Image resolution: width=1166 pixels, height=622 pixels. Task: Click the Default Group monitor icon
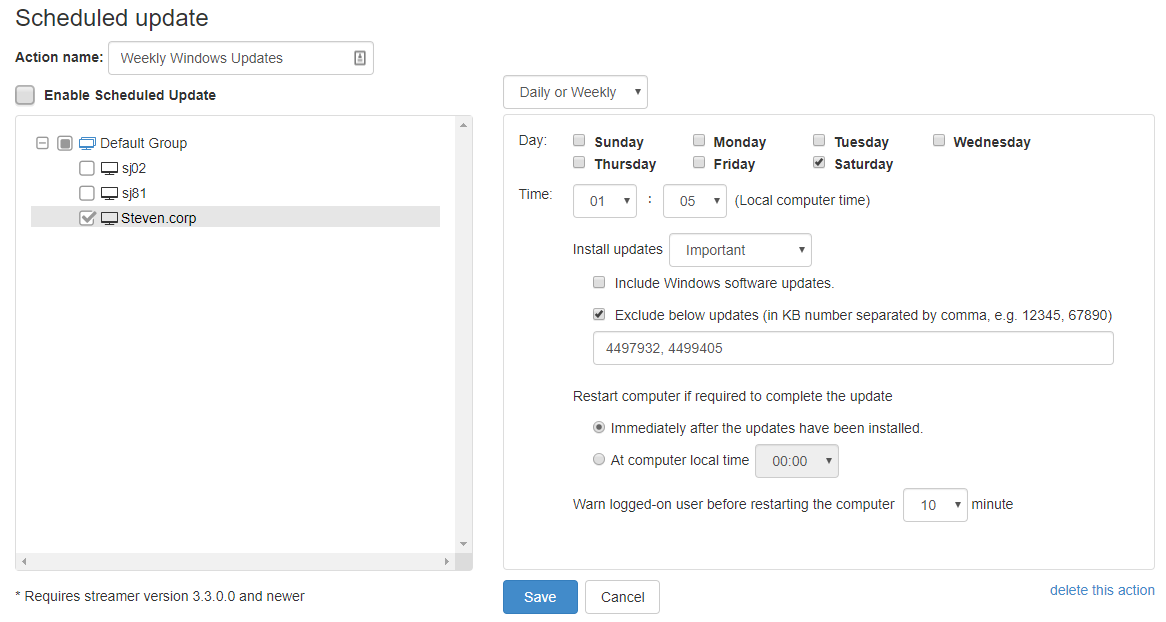(x=87, y=143)
